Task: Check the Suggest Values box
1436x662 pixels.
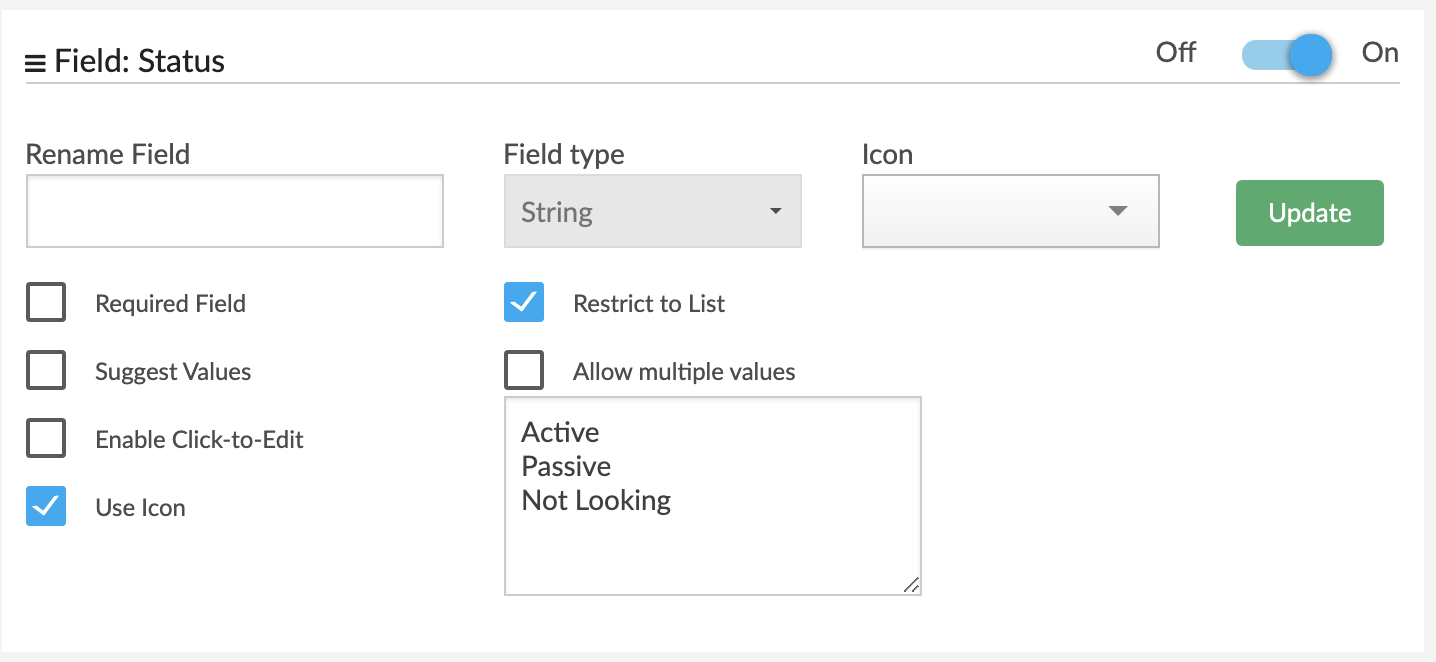Action: [x=46, y=371]
